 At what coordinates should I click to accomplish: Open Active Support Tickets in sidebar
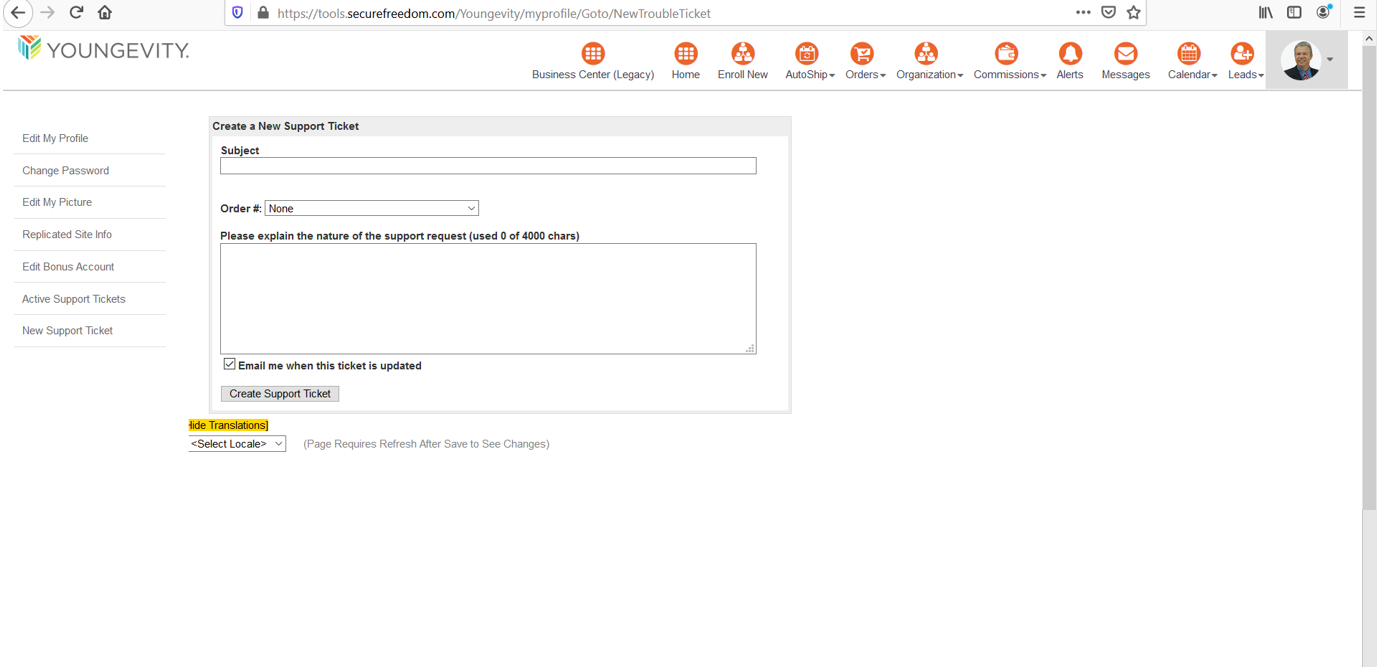(x=74, y=299)
